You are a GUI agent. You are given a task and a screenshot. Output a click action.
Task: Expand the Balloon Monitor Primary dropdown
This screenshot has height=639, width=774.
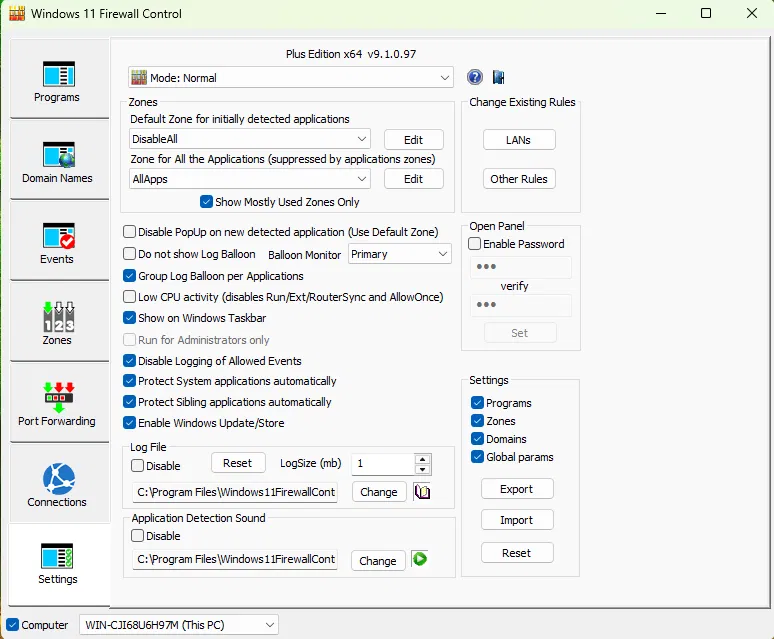[x=399, y=254]
